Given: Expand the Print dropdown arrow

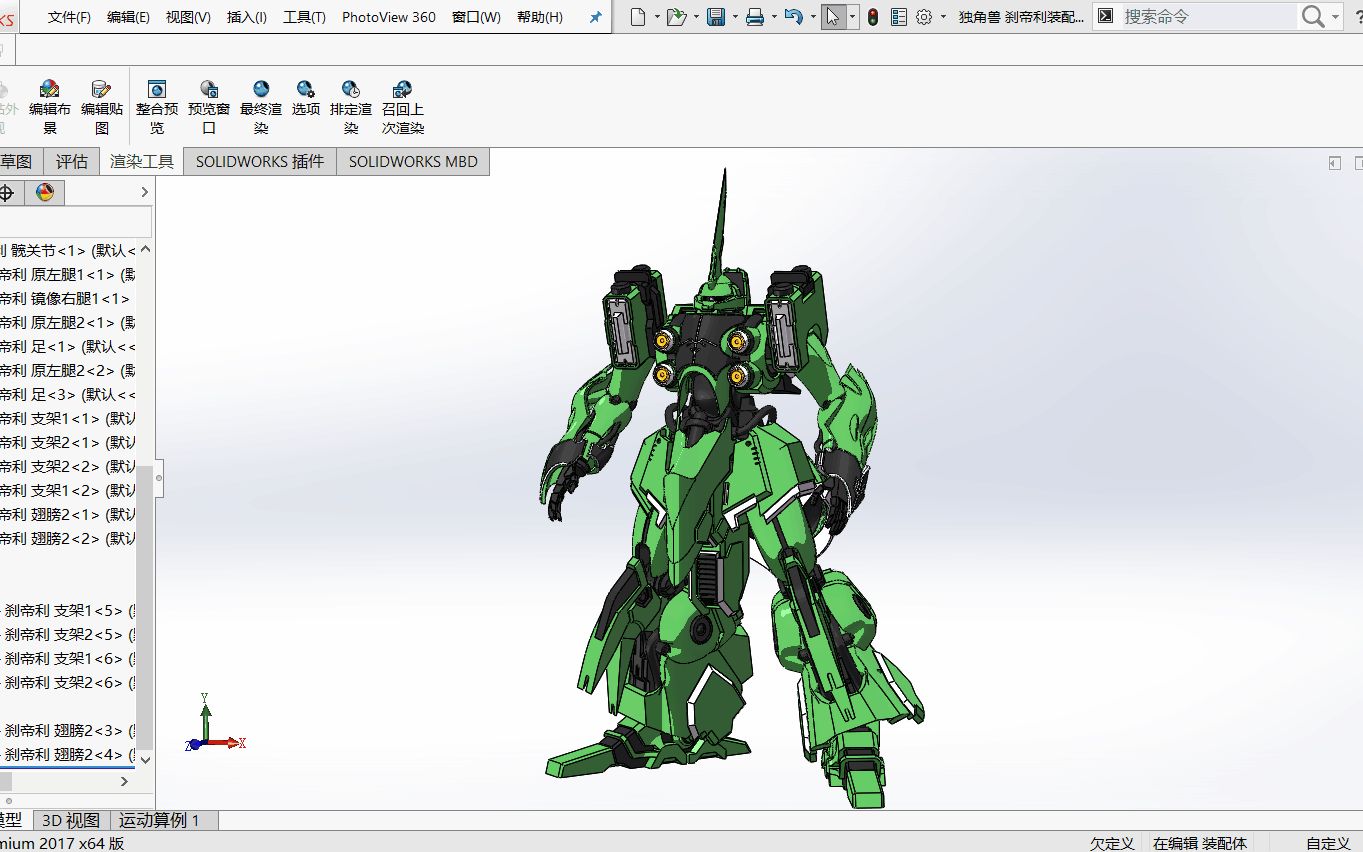Looking at the screenshot, I should 774,17.
